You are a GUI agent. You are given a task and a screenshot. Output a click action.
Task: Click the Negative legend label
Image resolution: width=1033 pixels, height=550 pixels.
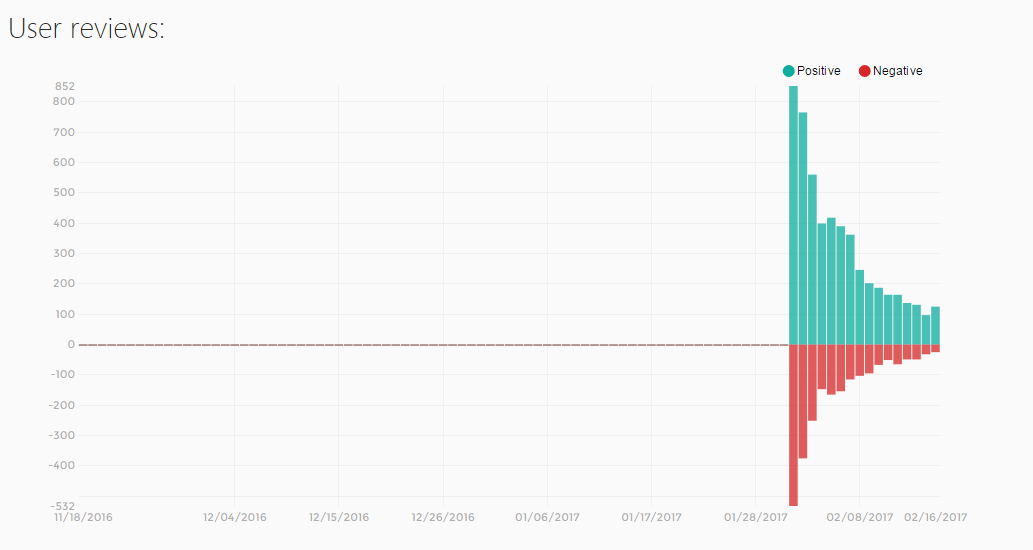click(x=897, y=70)
